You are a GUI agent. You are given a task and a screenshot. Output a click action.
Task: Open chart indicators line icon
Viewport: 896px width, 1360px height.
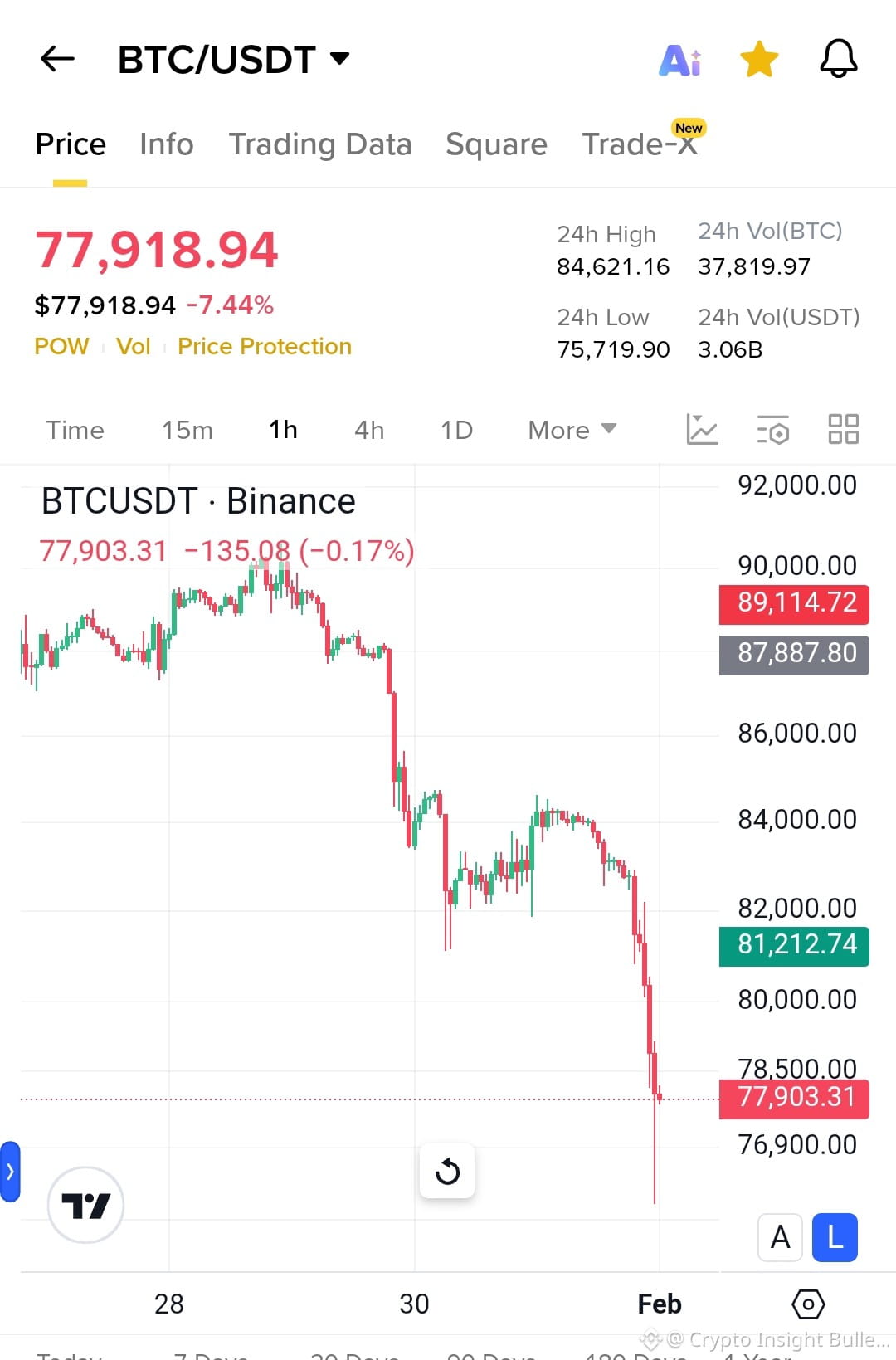(x=702, y=430)
